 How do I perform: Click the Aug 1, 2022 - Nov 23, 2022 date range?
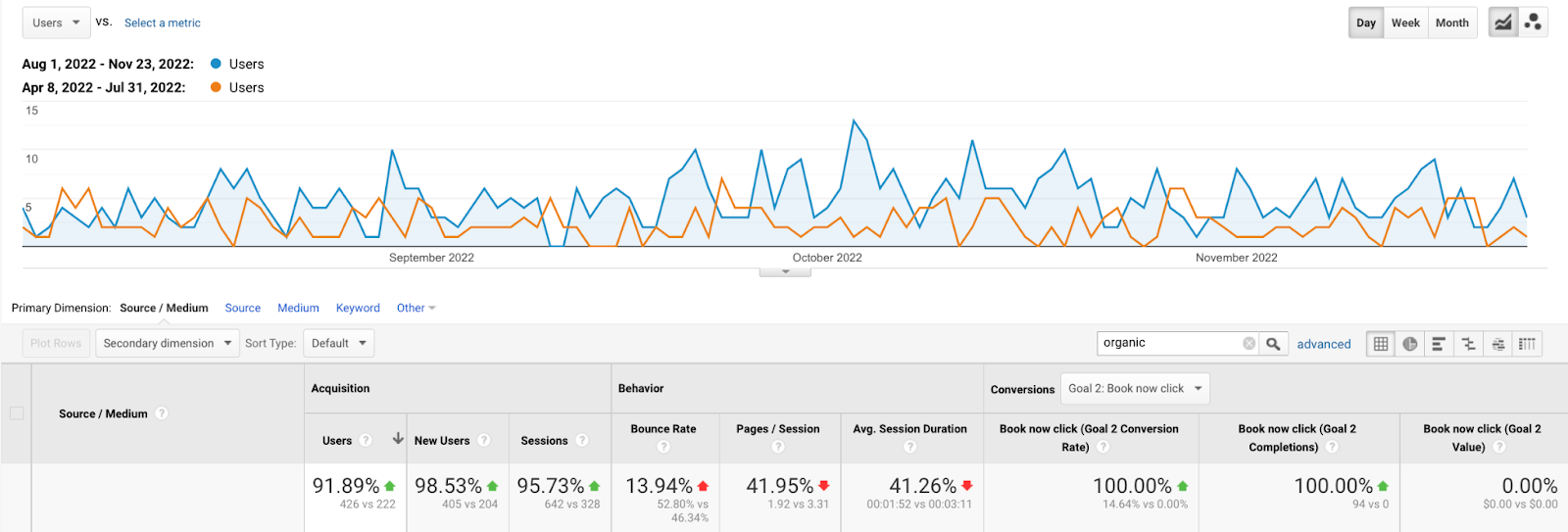[108, 64]
